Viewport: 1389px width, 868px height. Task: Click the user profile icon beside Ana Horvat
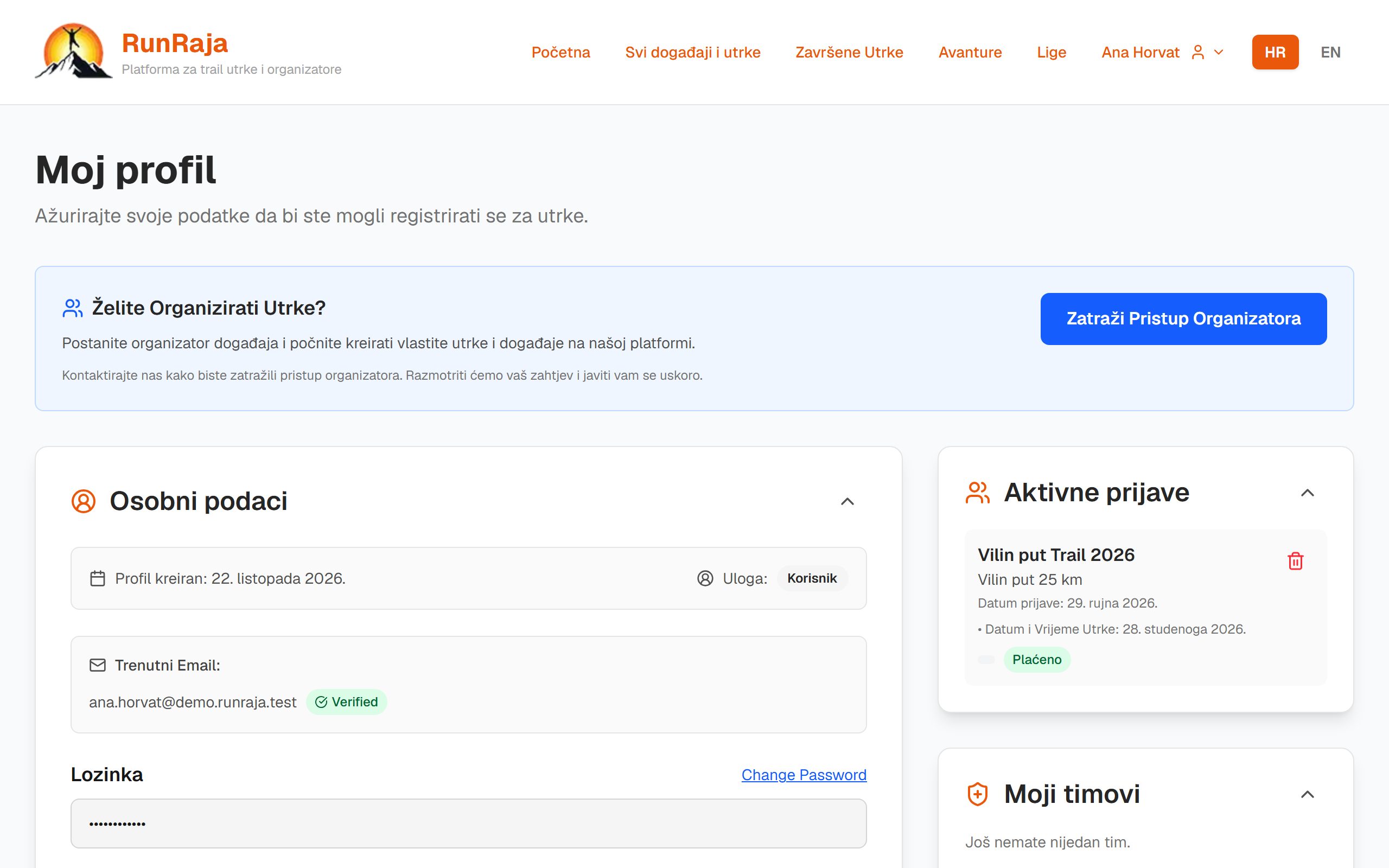(1198, 52)
